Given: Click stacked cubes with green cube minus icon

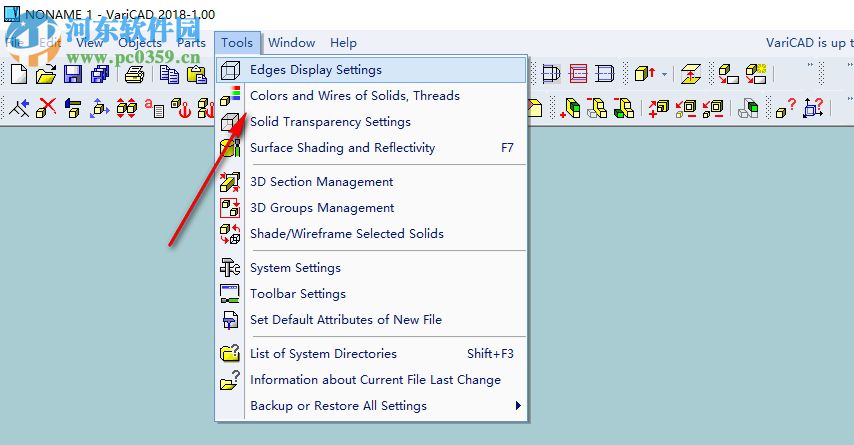Looking at the screenshot, I should coord(624,108).
